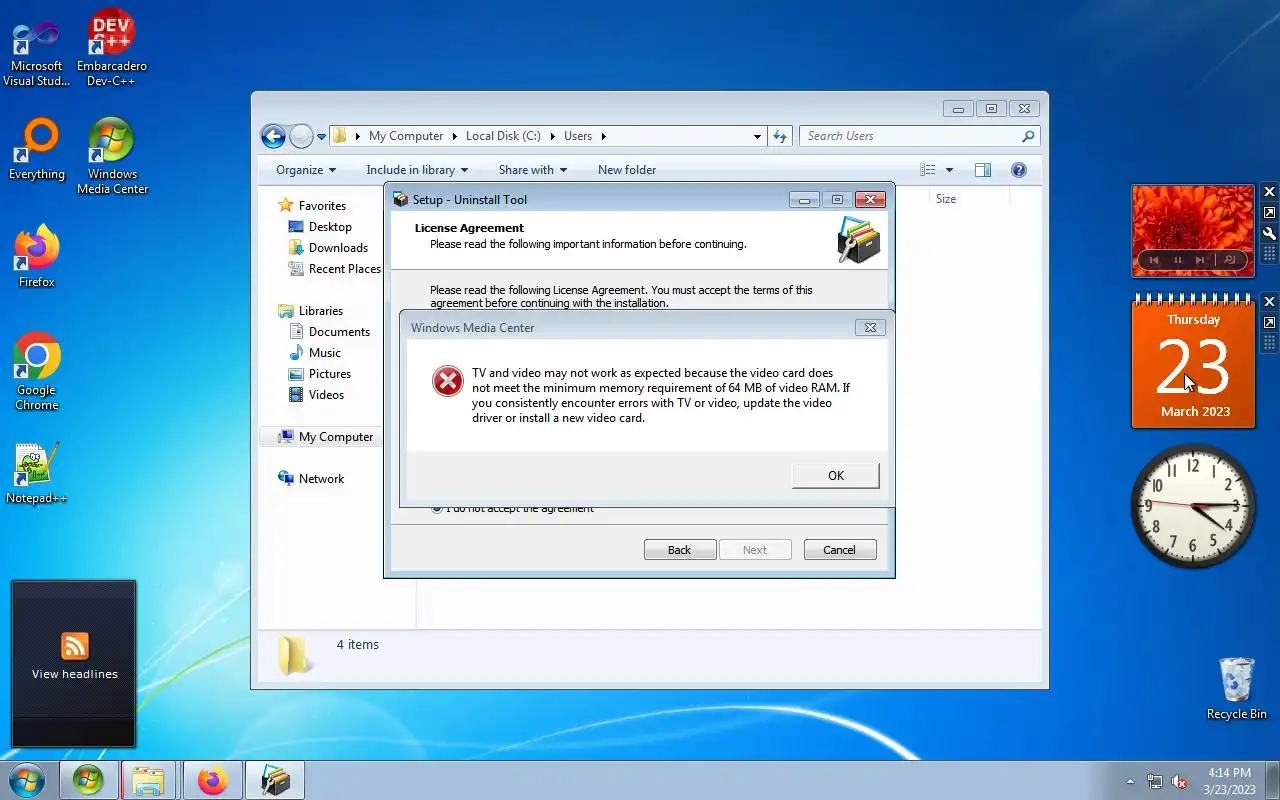Image resolution: width=1280 pixels, height=800 pixels.
Task: Close the Windows Media Center error dialog
Action: (870, 327)
